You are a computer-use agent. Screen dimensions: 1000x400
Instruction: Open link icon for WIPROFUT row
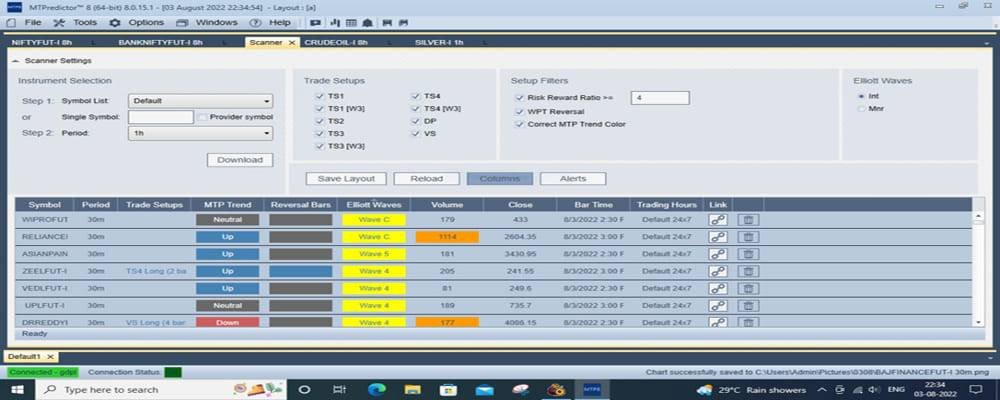coord(719,219)
